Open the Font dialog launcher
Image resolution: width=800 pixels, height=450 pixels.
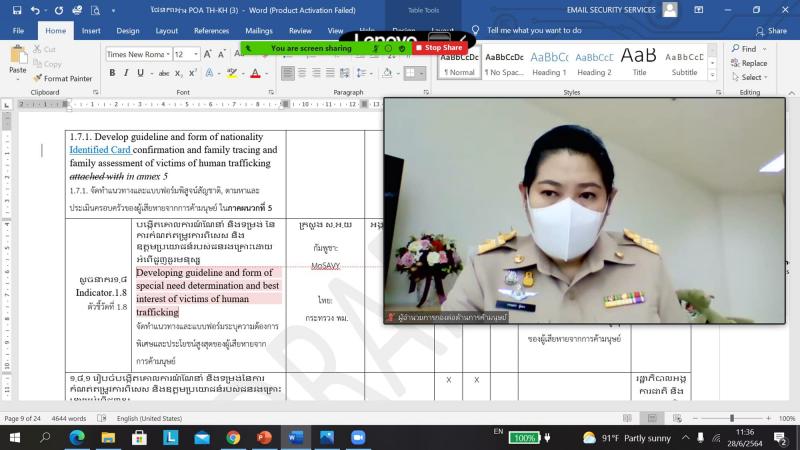[x=271, y=92]
